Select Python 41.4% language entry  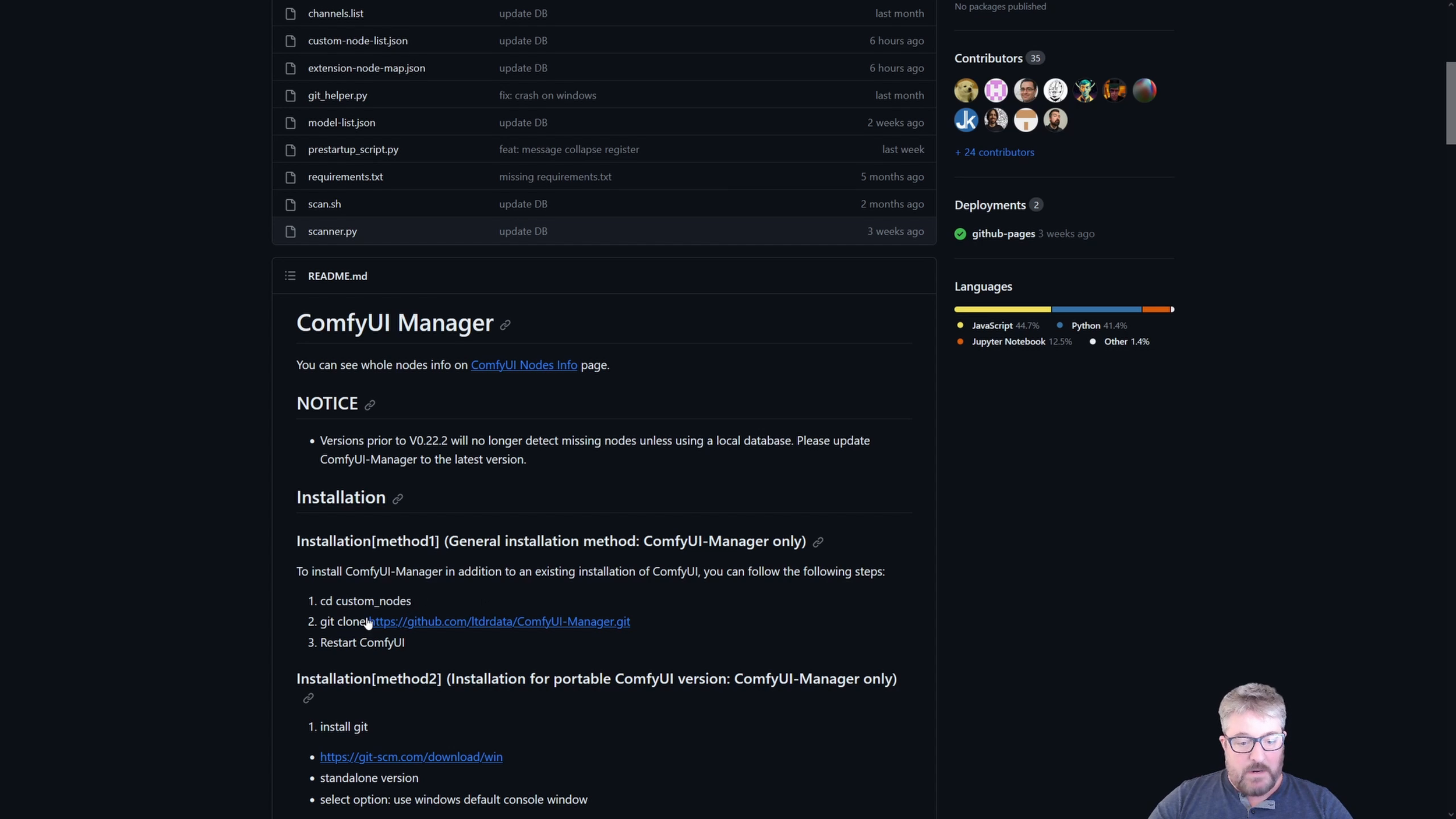[1093, 326]
